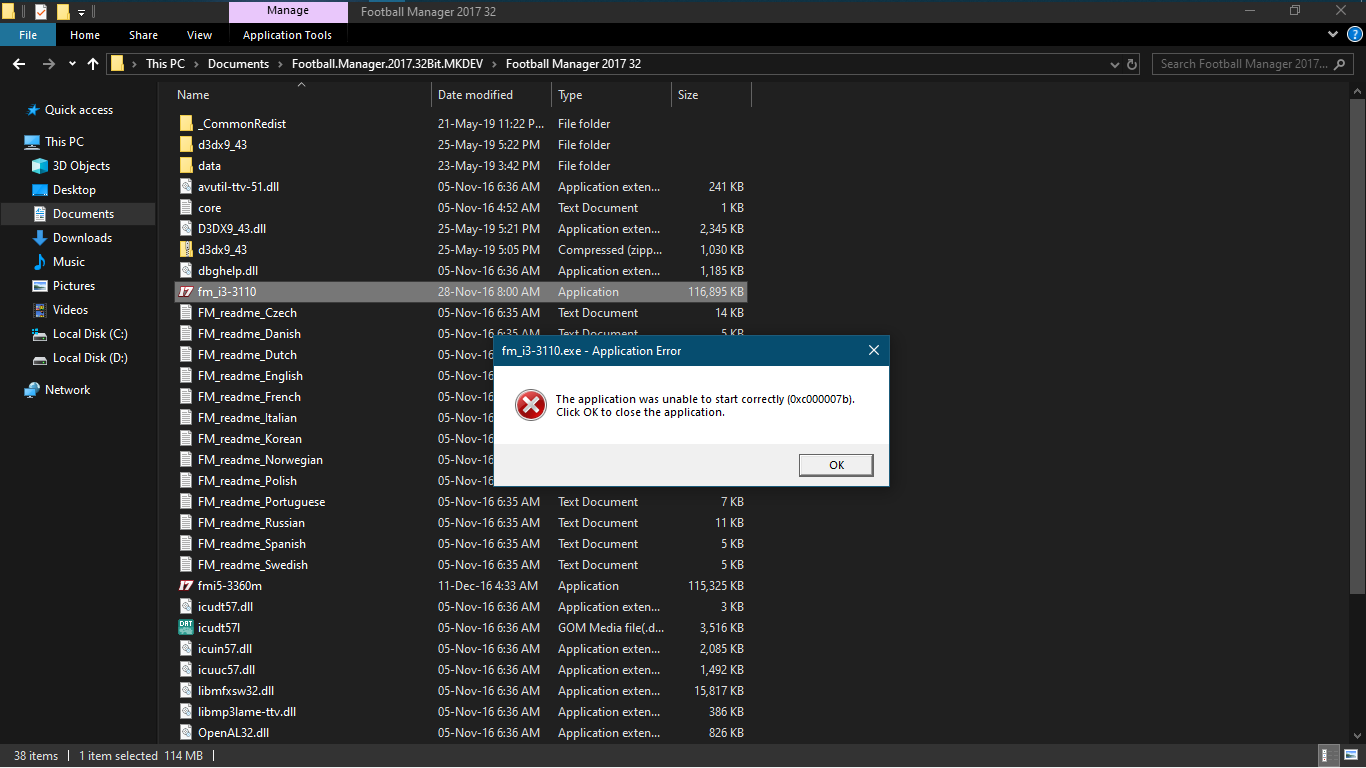The image size is (1366, 768).
Task: Select the data folder icon
Action: coord(186,166)
